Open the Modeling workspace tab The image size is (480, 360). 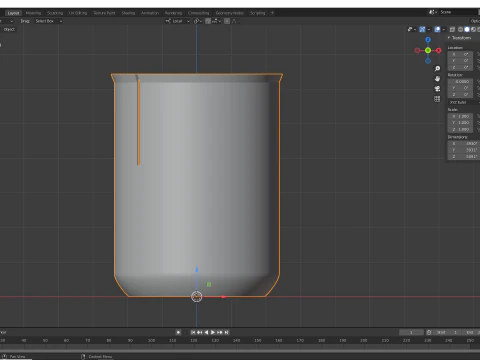coord(33,13)
